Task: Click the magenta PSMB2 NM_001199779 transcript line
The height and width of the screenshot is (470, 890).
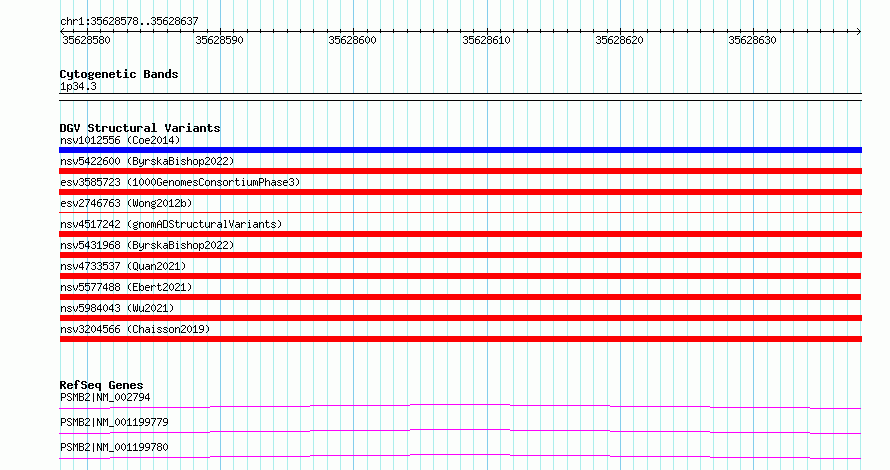Action: point(460,431)
